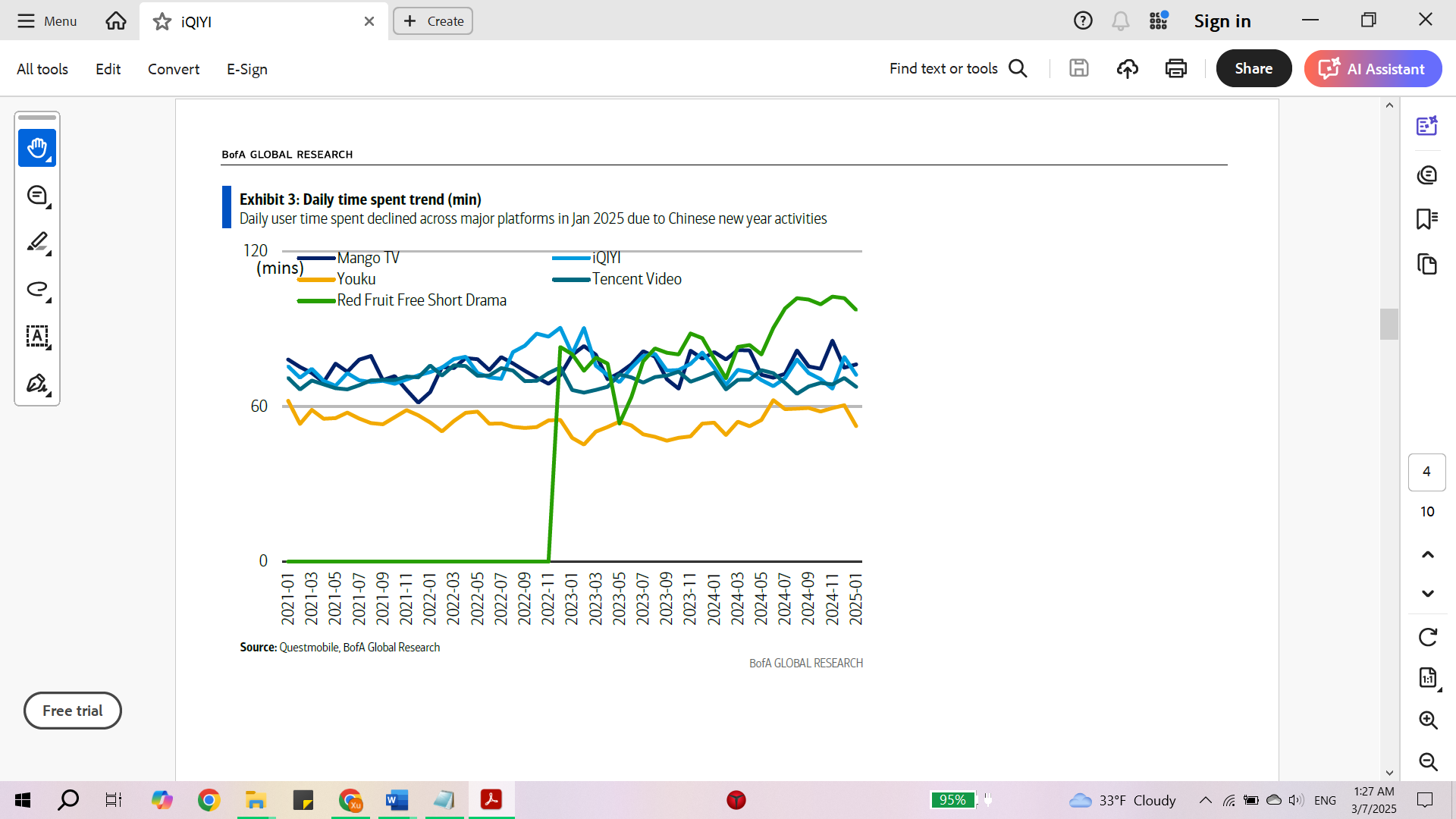1456x819 pixels.
Task: Select the highlighter pen tool
Action: 37,243
